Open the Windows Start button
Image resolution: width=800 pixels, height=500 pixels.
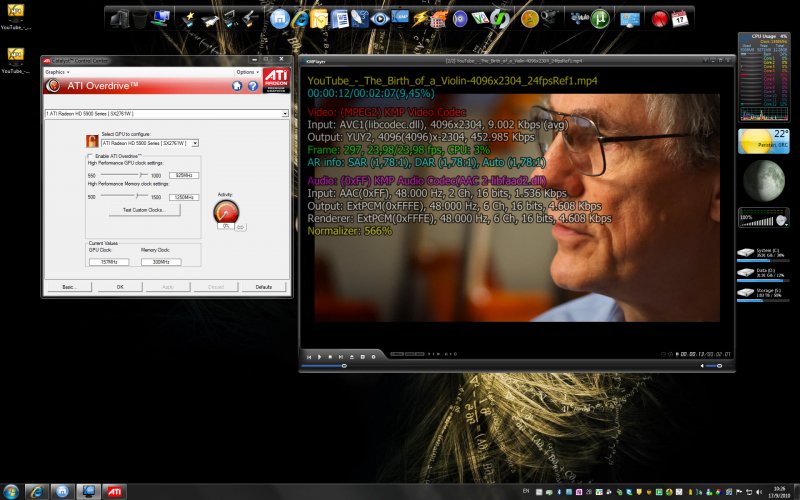(x=10, y=492)
